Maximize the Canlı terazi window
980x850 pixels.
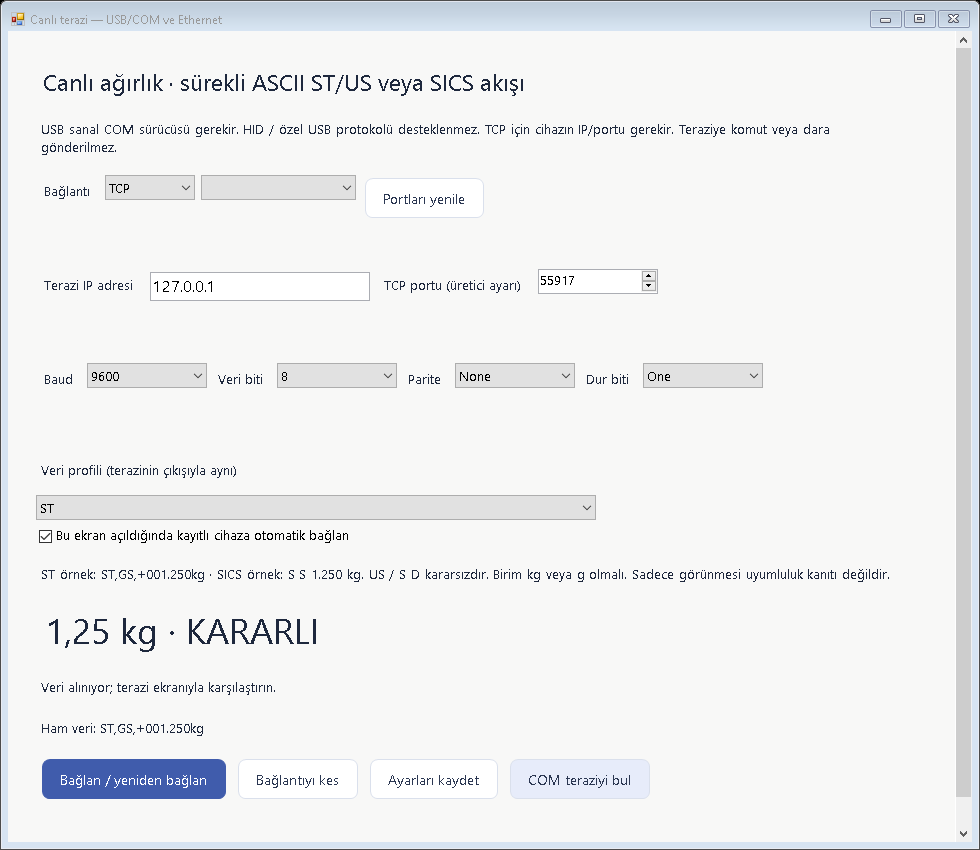point(919,19)
